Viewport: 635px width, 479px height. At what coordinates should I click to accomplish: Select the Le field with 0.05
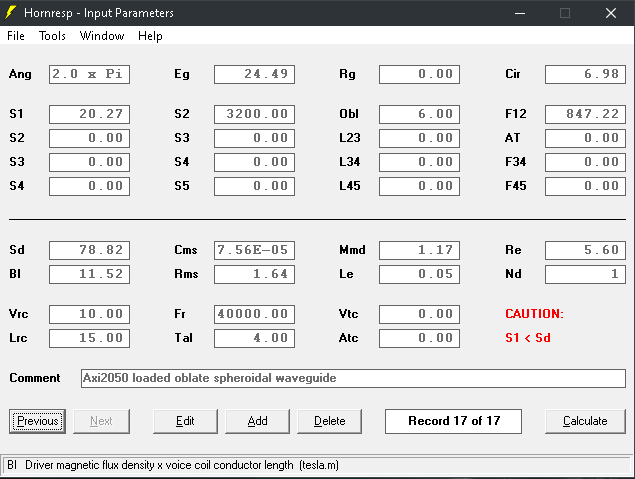[x=419, y=274]
